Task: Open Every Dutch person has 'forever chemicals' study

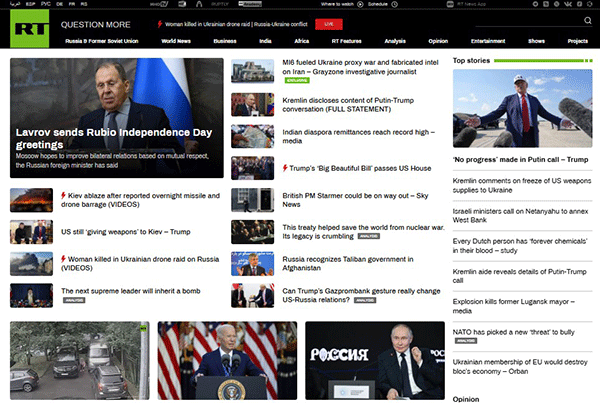Action: [520, 246]
